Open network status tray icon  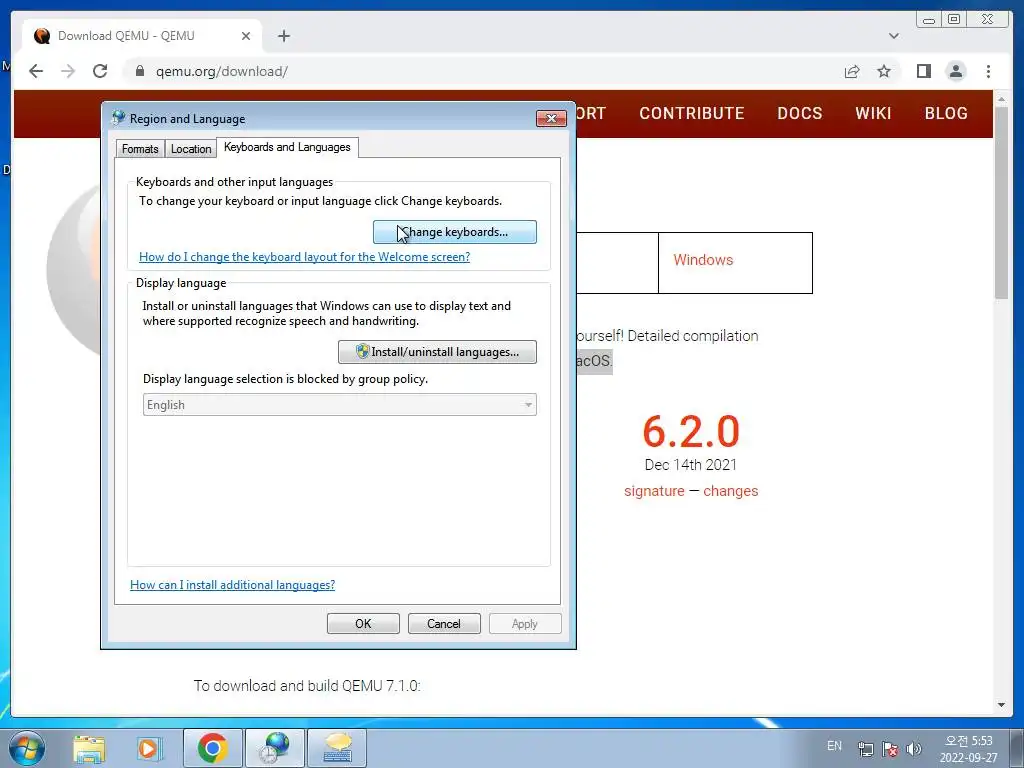click(x=866, y=749)
